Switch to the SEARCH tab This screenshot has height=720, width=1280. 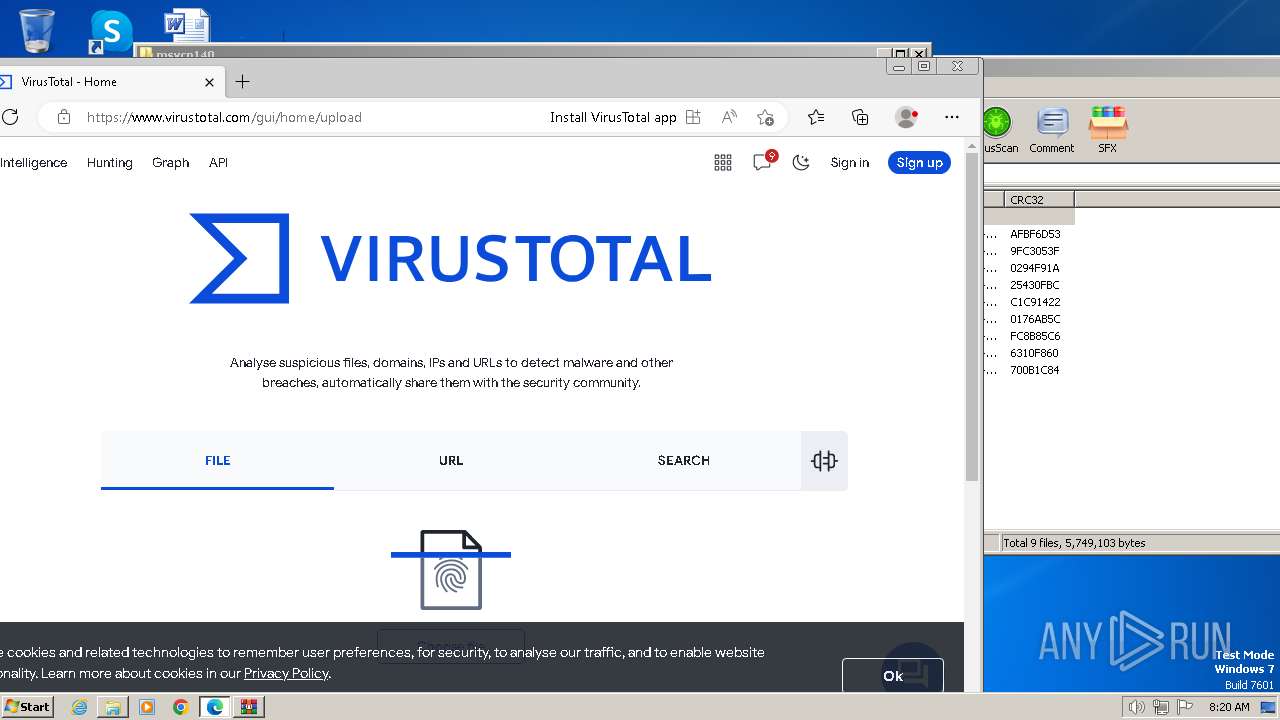[684, 460]
